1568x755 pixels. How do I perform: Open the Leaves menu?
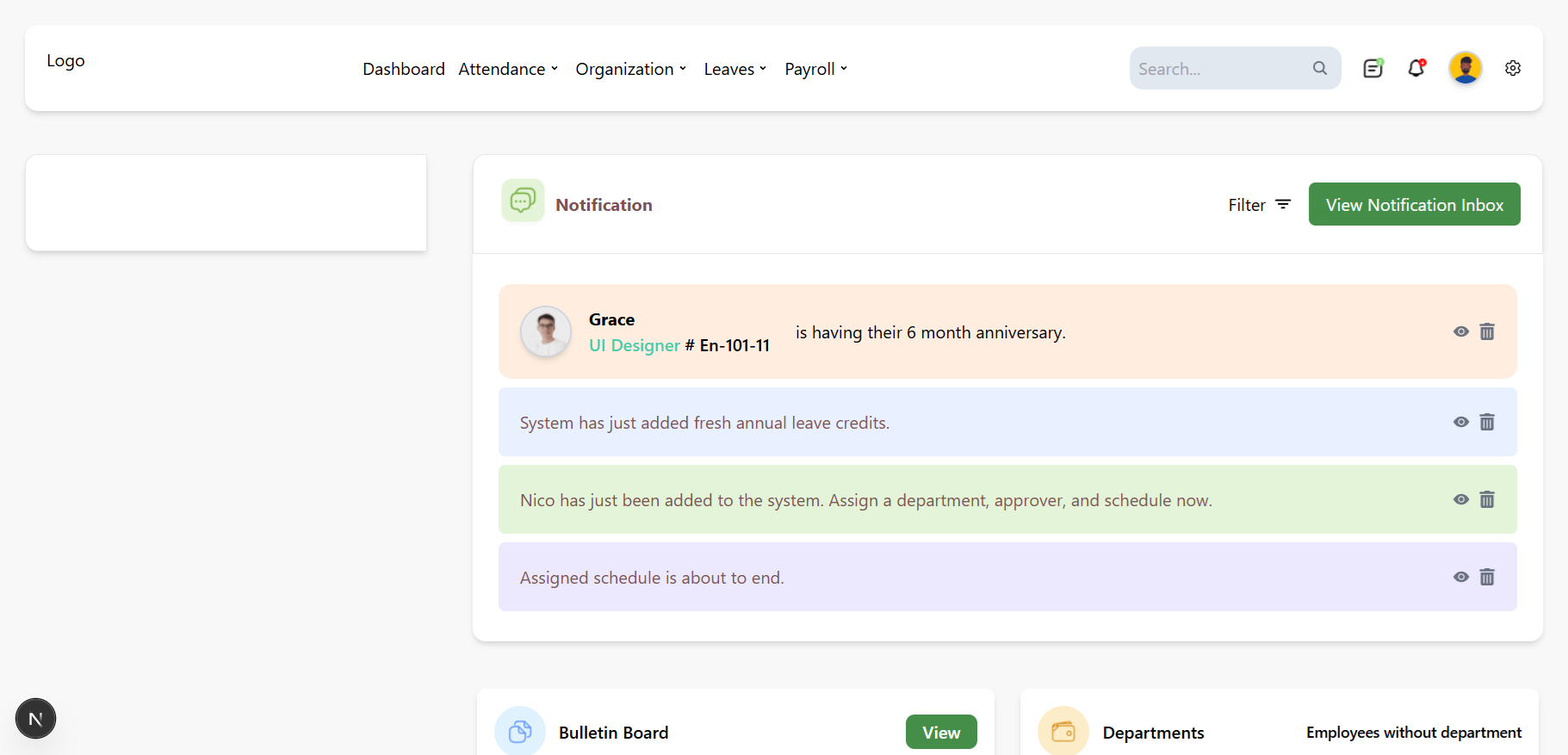734,69
